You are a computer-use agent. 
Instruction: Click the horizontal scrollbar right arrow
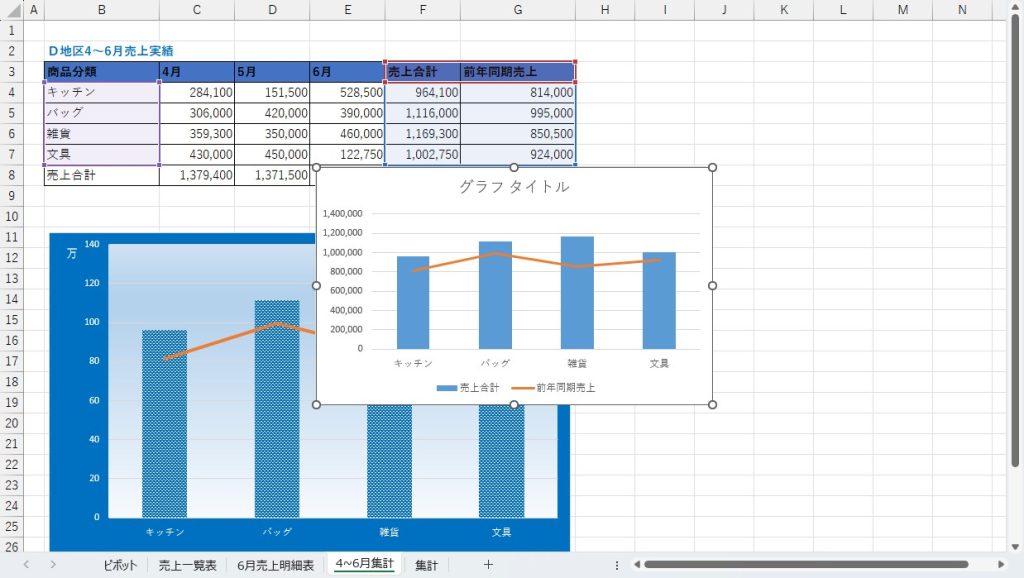[1002, 565]
